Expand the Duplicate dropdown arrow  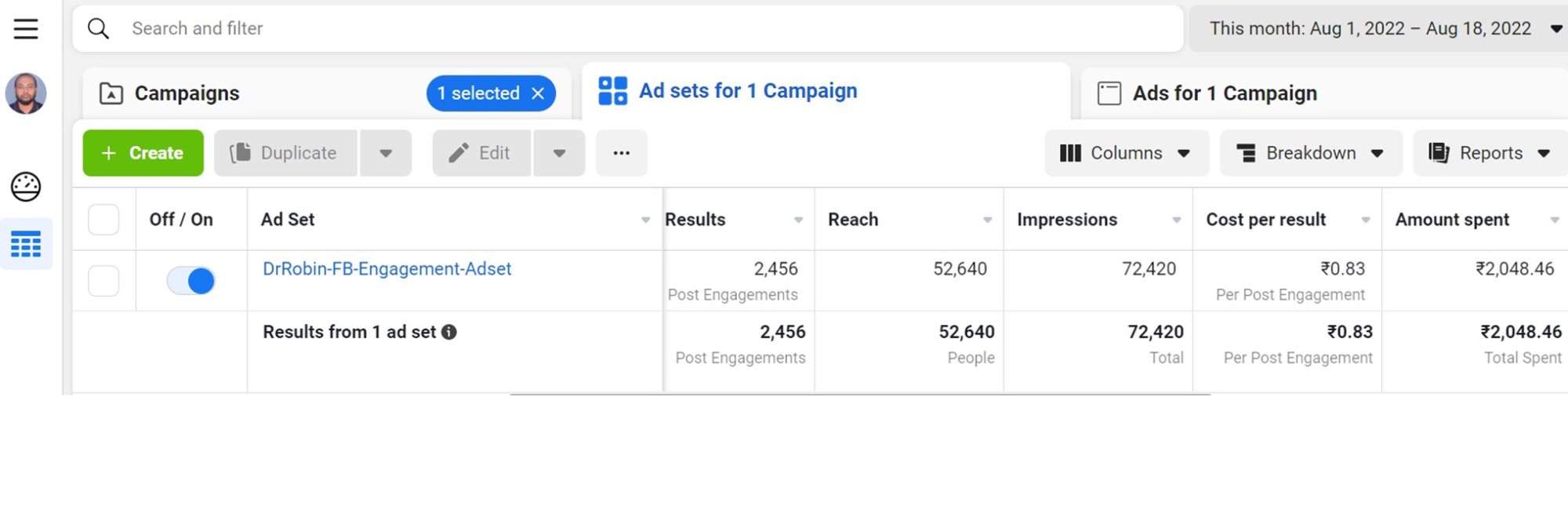[x=385, y=153]
